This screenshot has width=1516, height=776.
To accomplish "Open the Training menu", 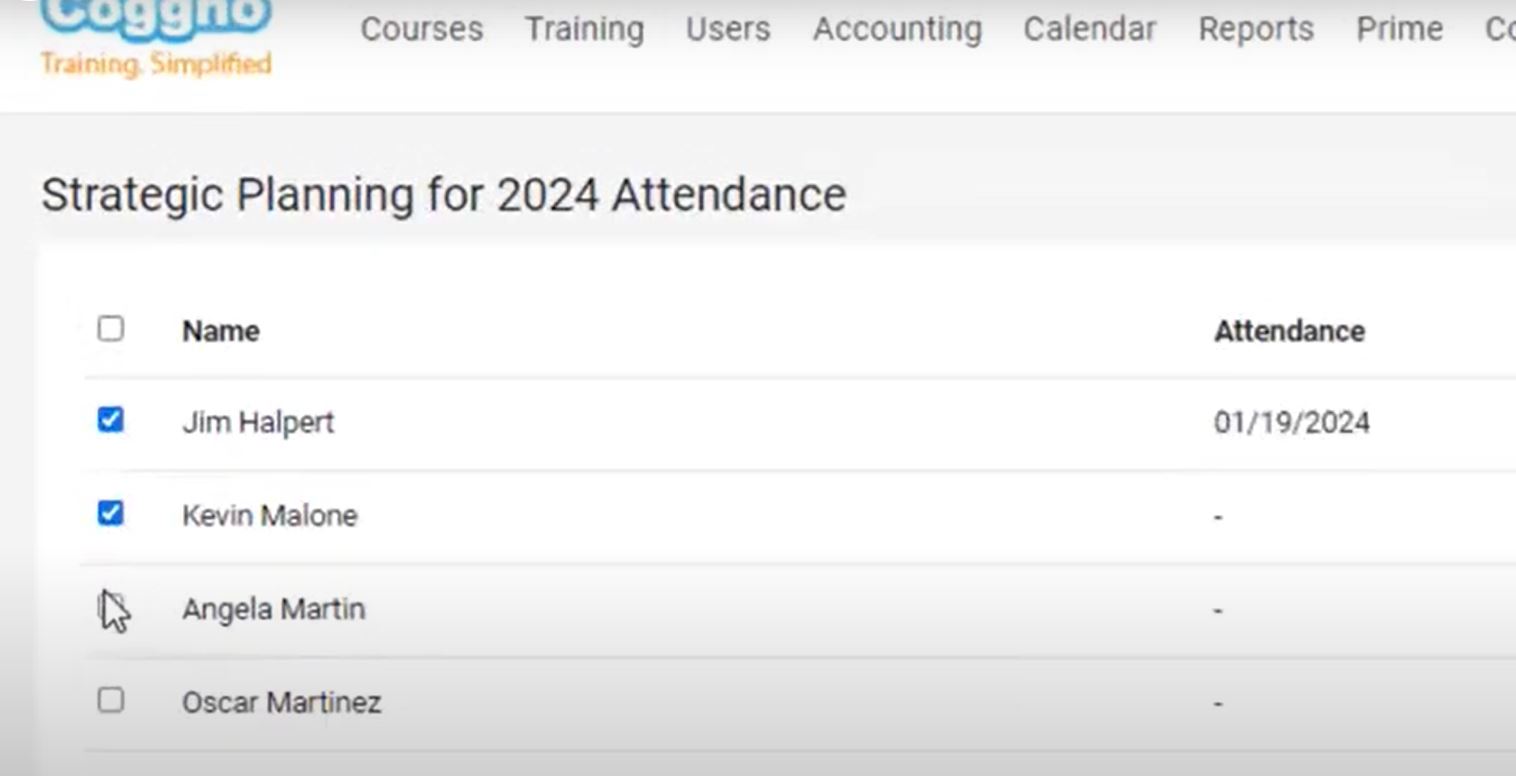I will coord(584,30).
